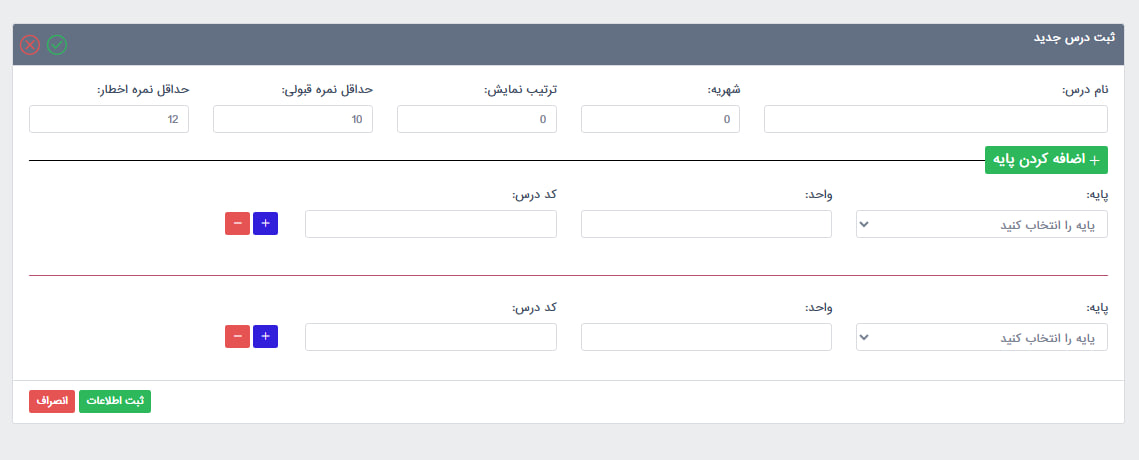Click blue plus icon in second grade row
Image resolution: width=1139 pixels, height=460 pixels.
click(x=265, y=337)
